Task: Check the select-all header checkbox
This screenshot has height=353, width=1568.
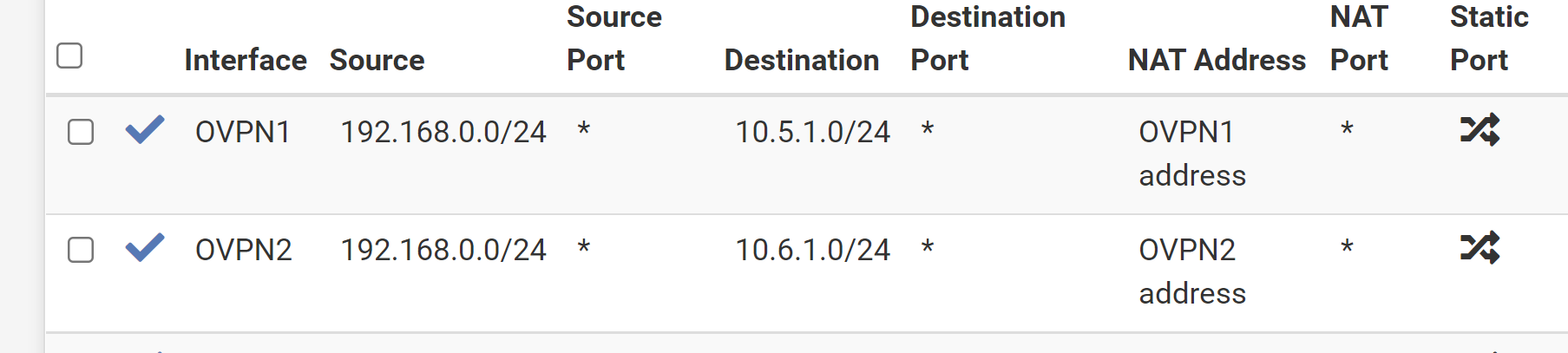Action: pos(69,56)
